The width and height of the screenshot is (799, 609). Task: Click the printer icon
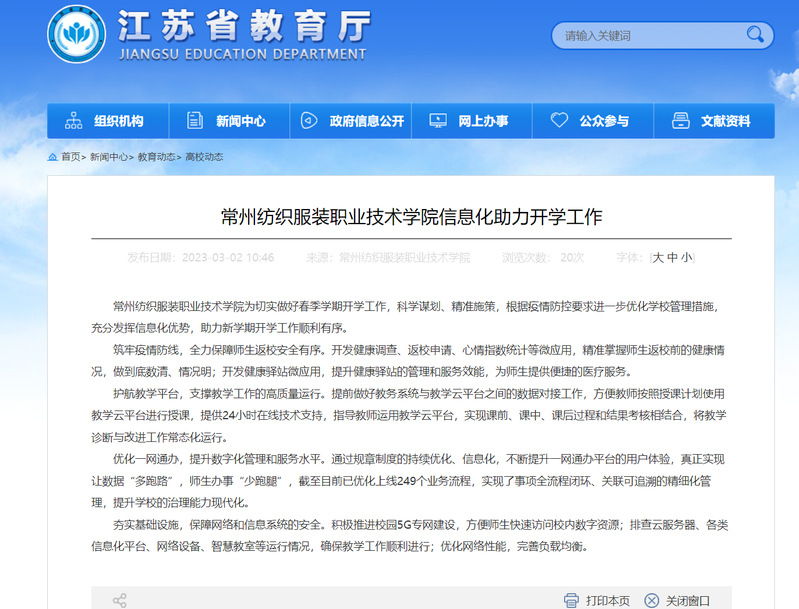click(571, 600)
